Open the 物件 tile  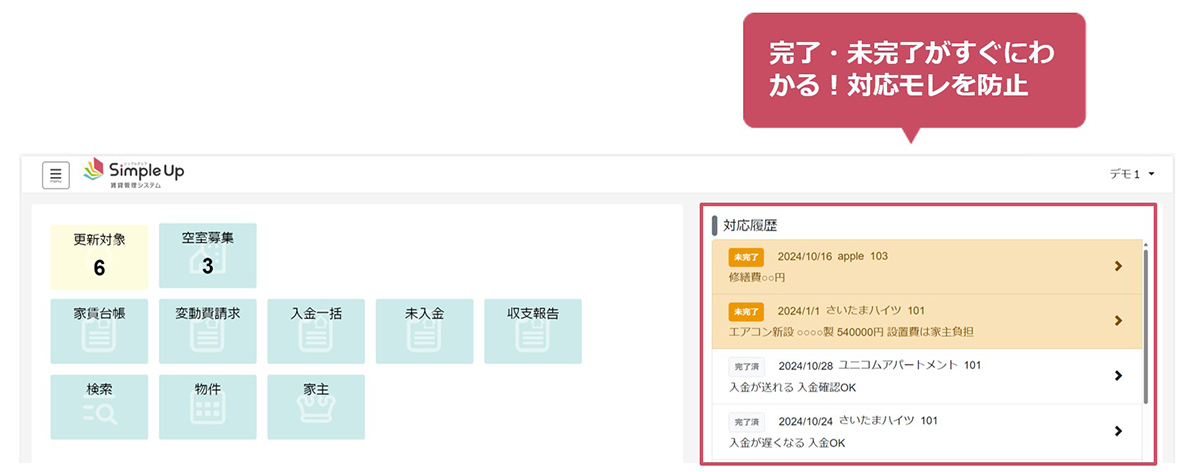(208, 407)
